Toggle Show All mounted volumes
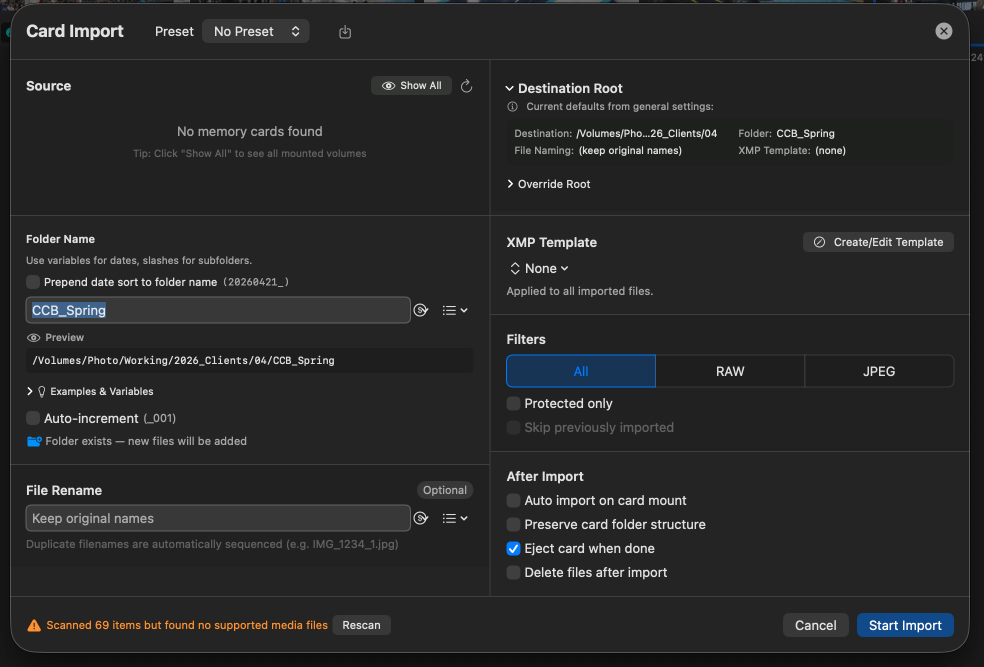984x667 pixels. point(411,86)
